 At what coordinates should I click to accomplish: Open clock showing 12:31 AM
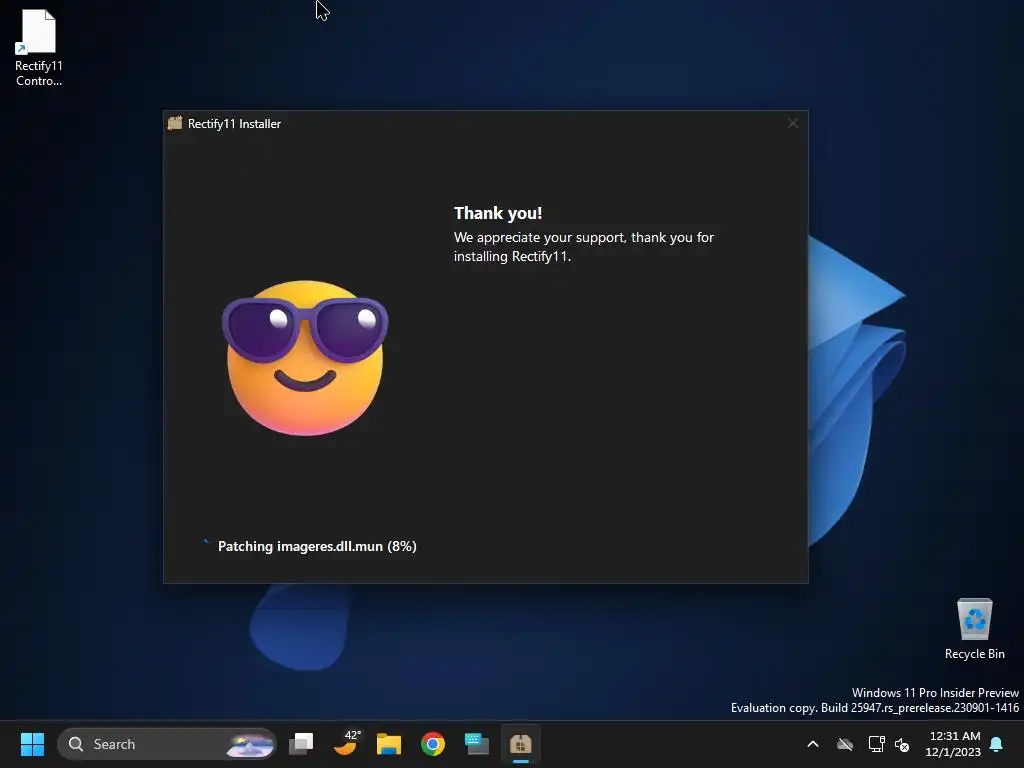[953, 744]
